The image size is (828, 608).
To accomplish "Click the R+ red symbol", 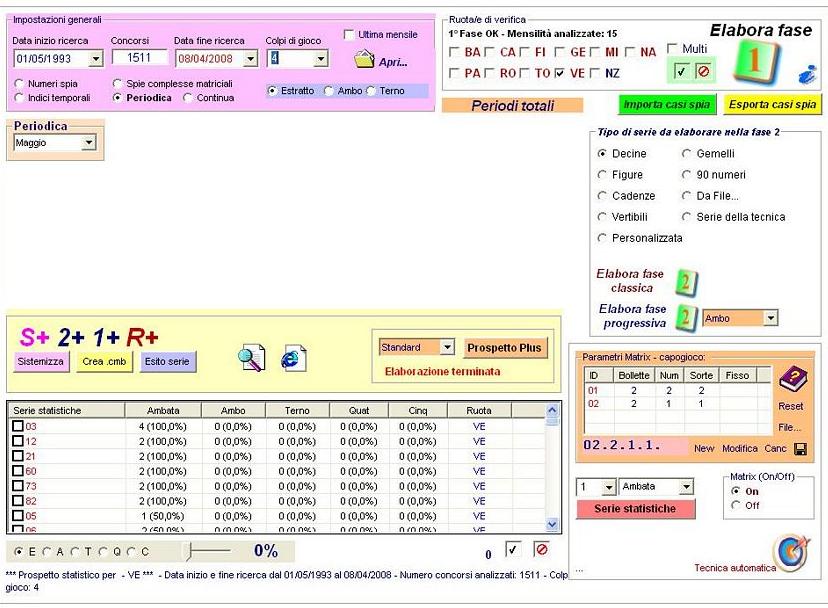I will [142, 337].
